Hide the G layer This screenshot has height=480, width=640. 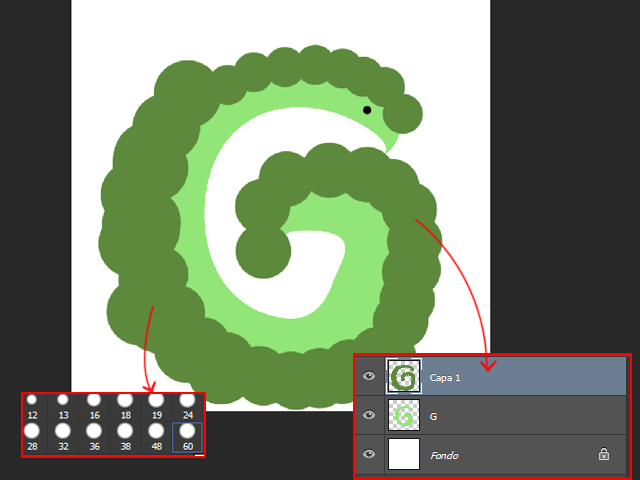coord(369,415)
